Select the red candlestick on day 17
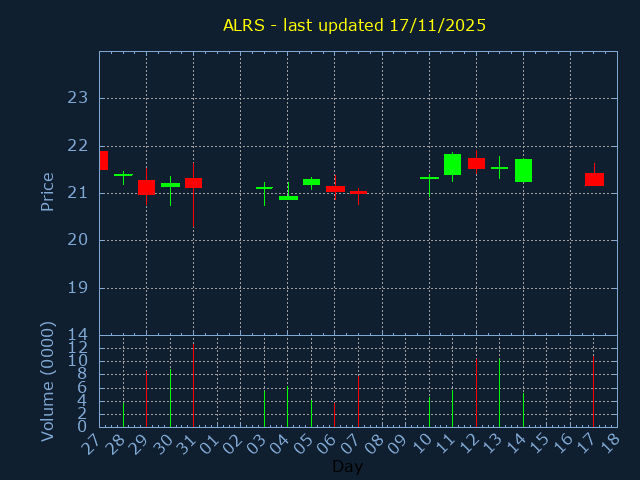 pos(594,179)
